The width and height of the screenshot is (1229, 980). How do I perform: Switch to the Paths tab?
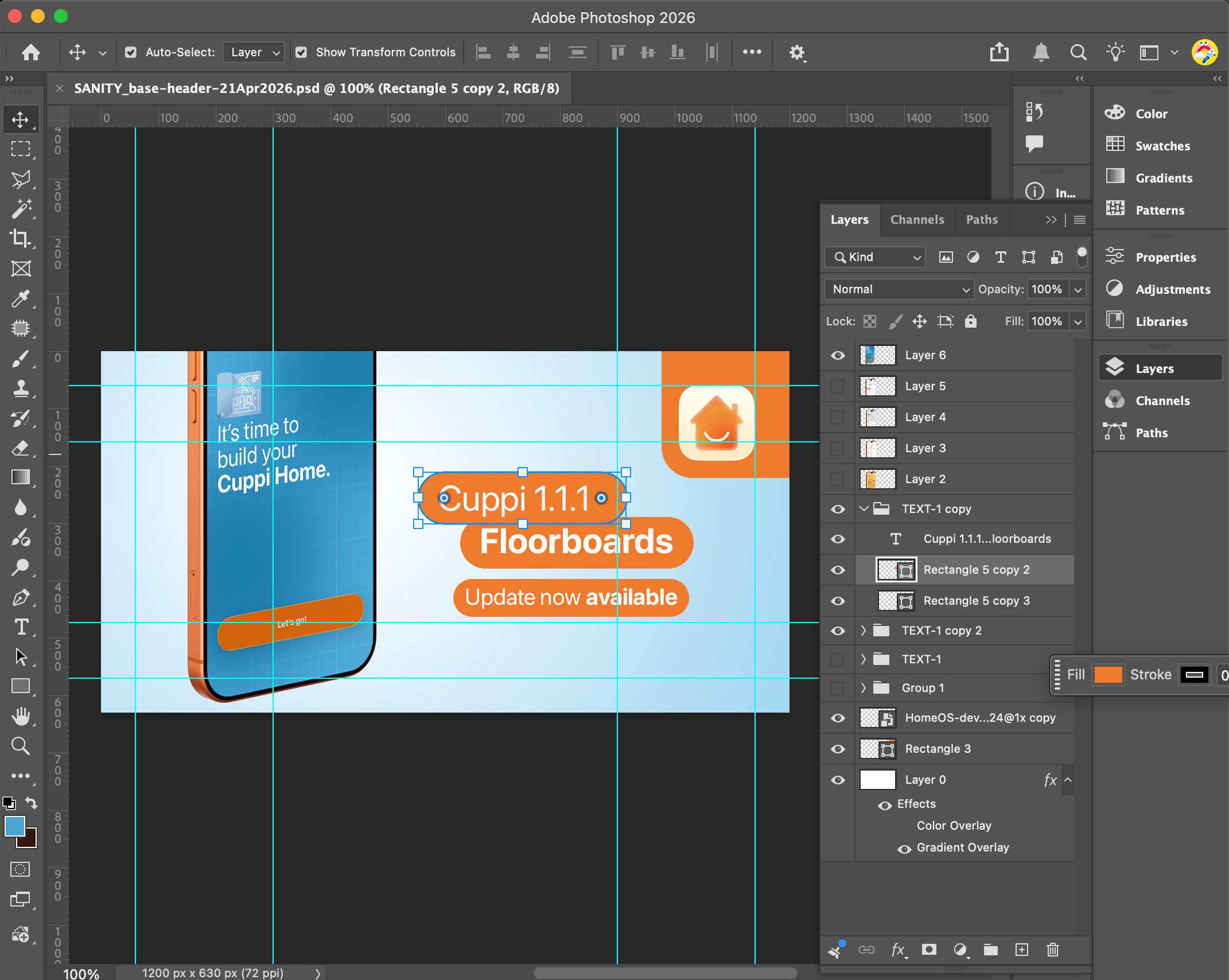pyautogui.click(x=982, y=220)
